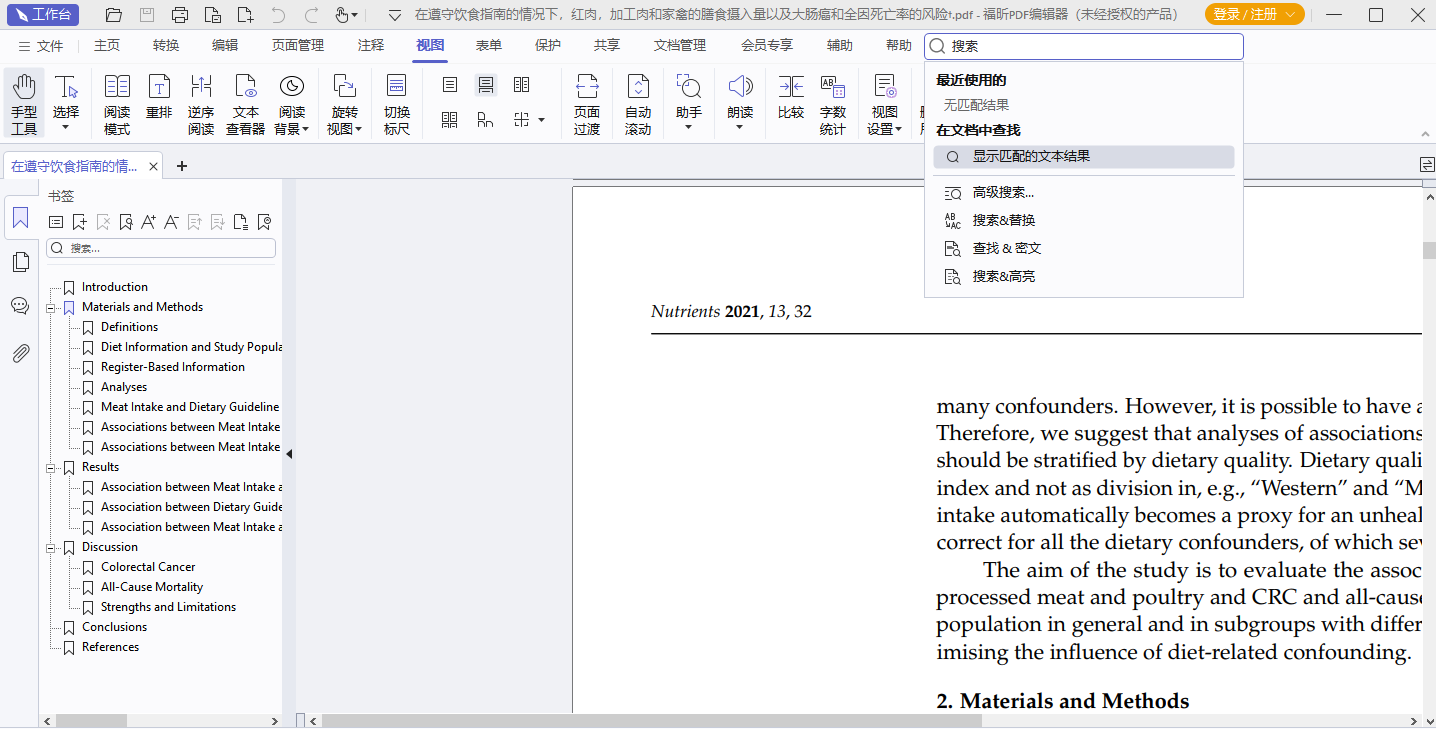Open the comments side panel
Screen dimensions: 1436x729
[x=20, y=306]
